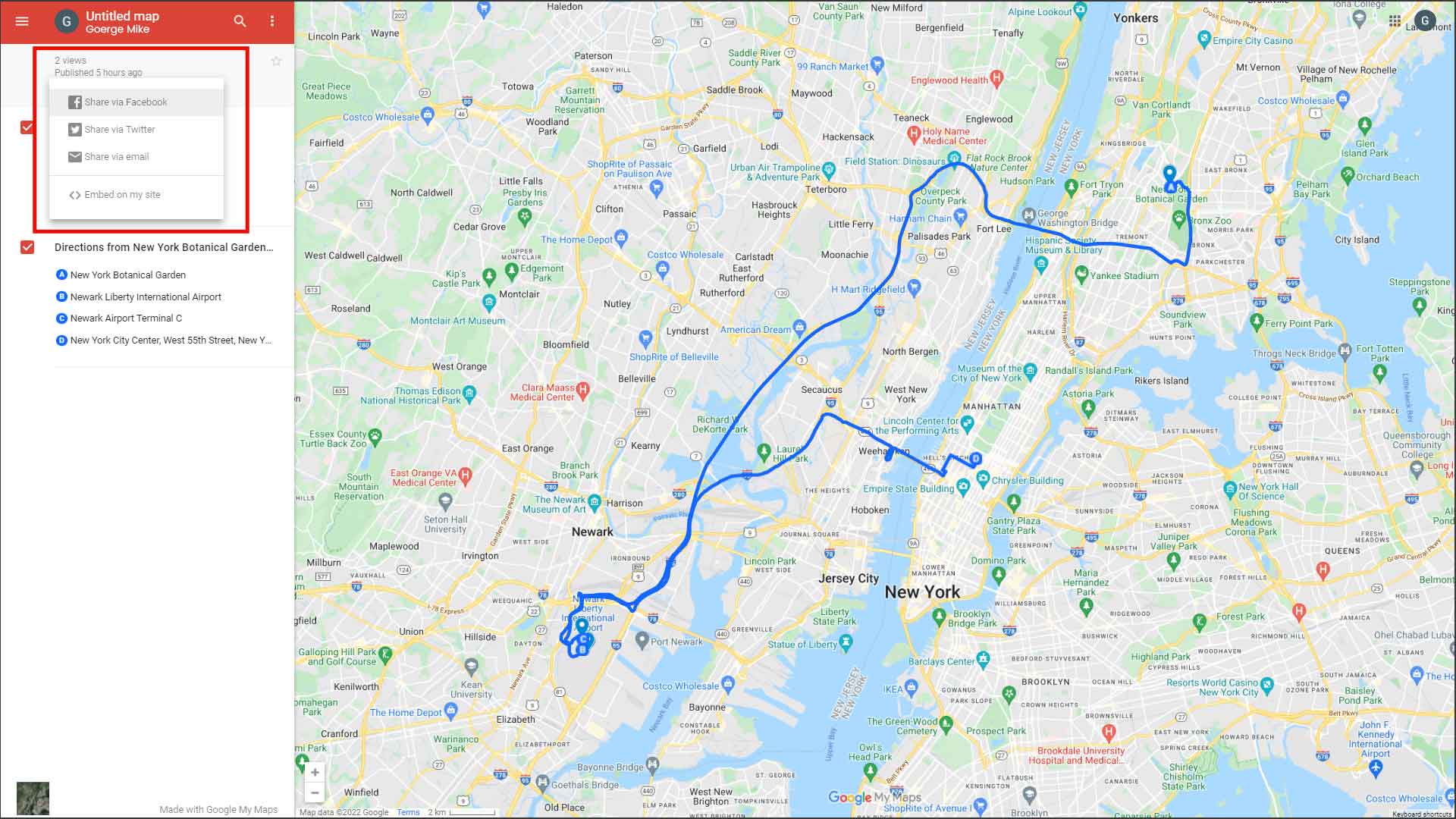This screenshot has height=819, width=1456.
Task: Expand the Google account profile dropdown
Action: point(1424,20)
